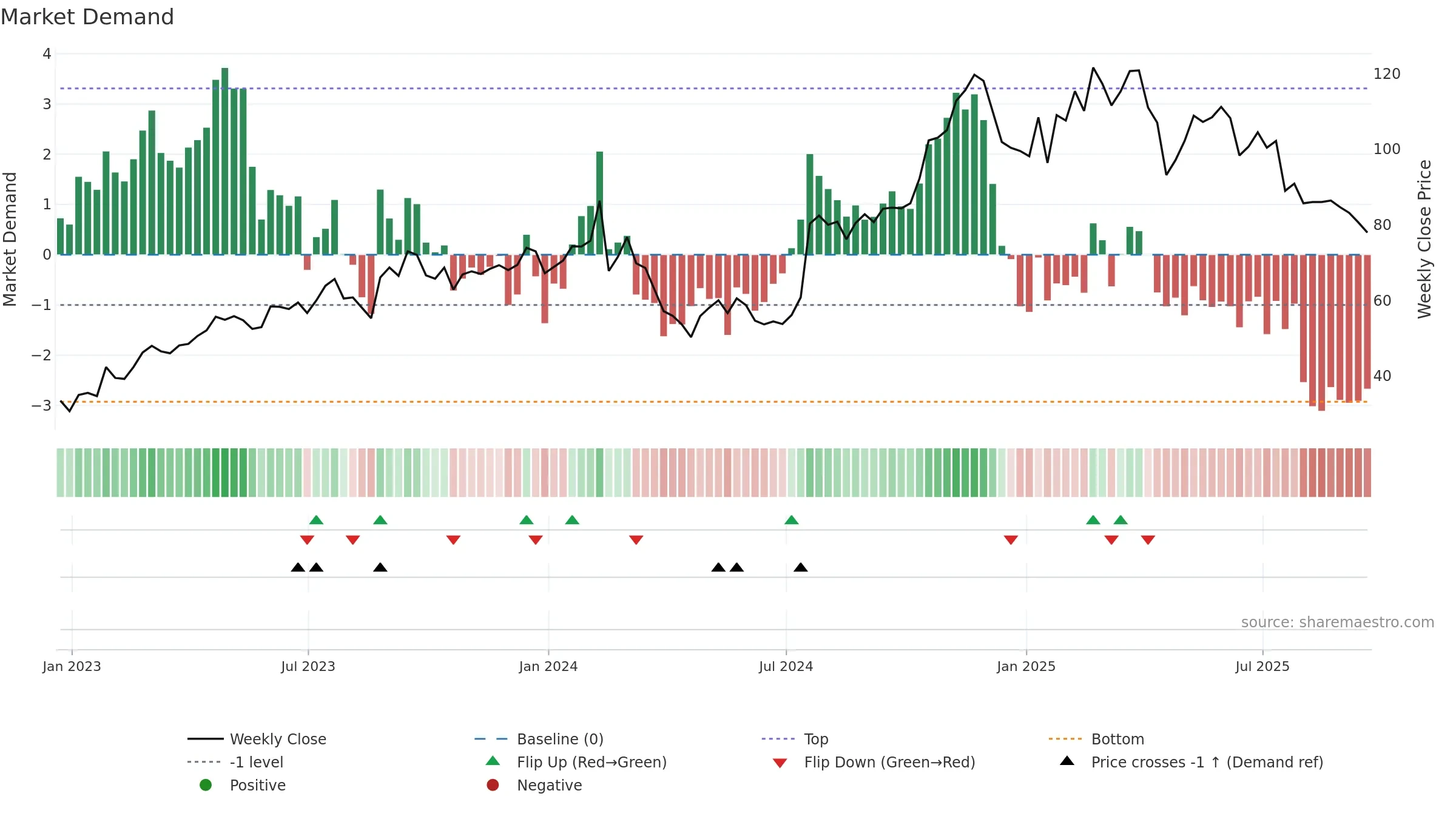
Task: Click first green flip-up marker after Jul 2023
Action: point(316,520)
